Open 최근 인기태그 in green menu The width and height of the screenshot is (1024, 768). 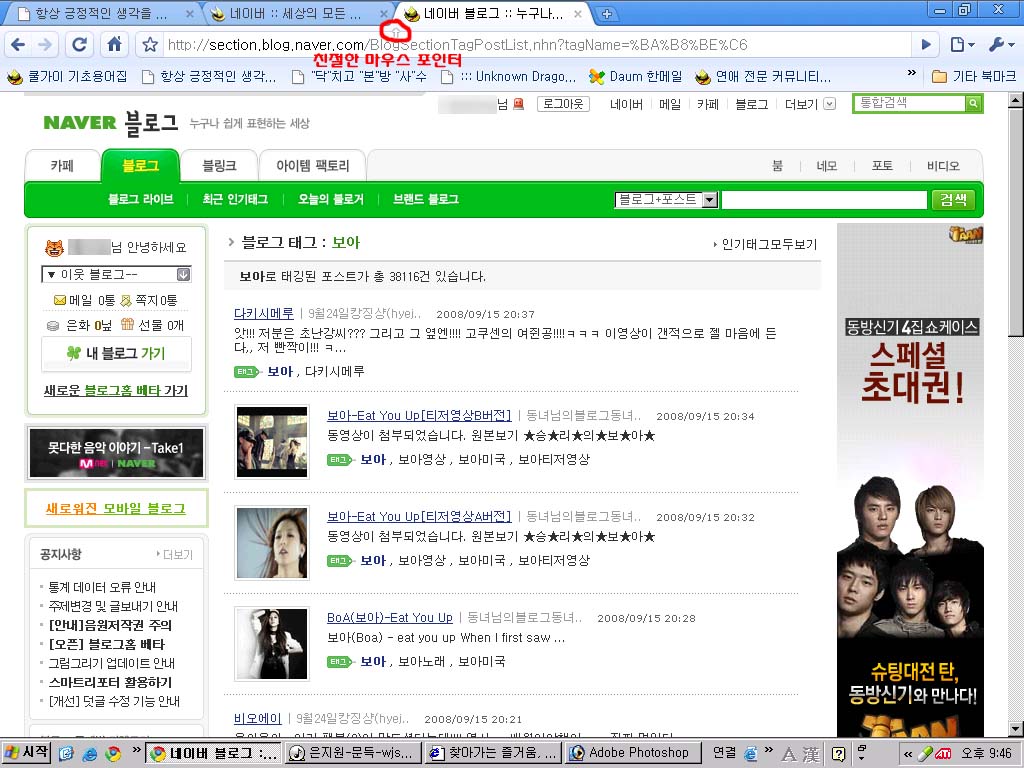235,199
